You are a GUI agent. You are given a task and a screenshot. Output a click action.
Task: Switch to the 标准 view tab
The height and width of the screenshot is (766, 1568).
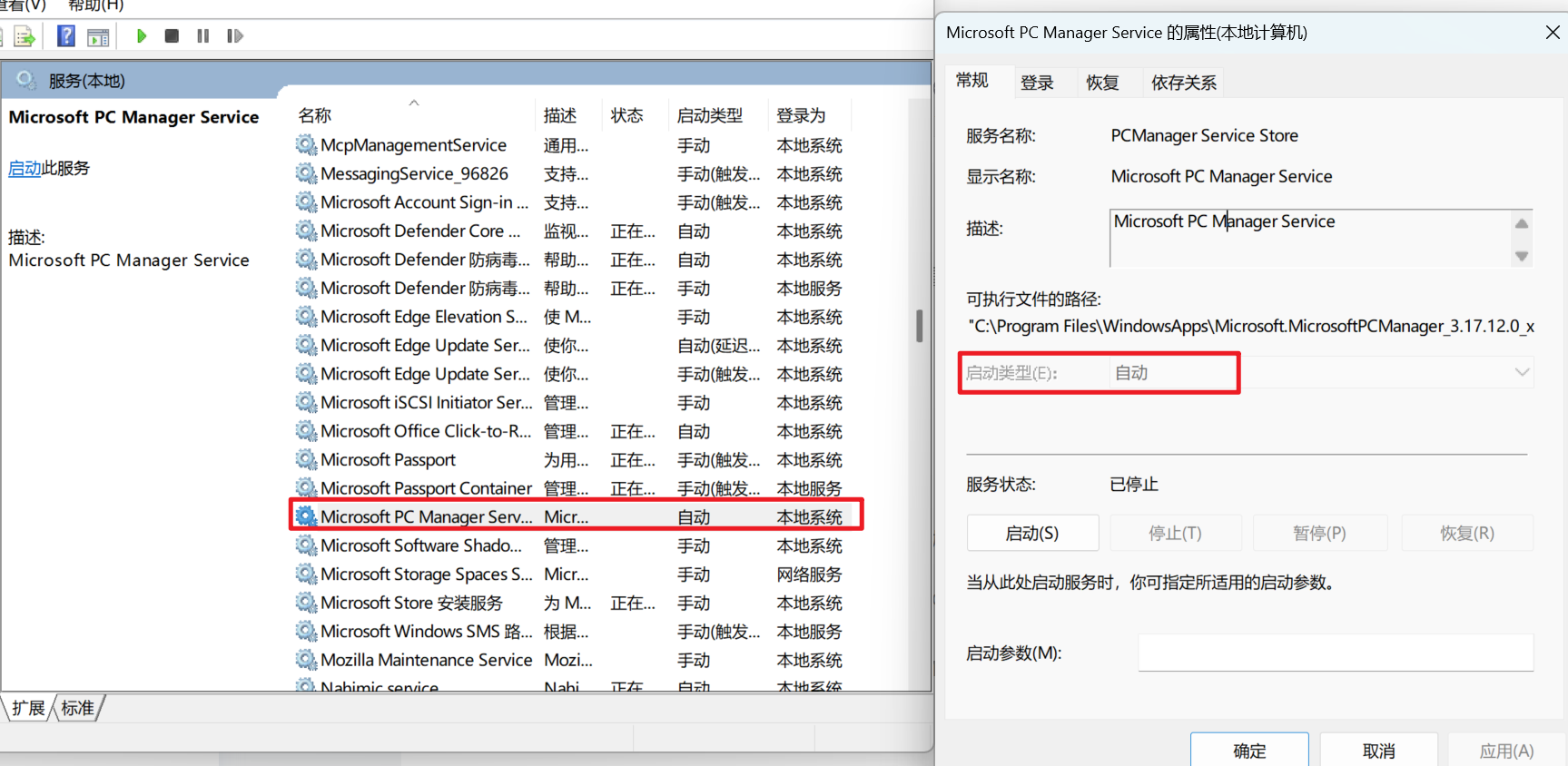(78, 708)
